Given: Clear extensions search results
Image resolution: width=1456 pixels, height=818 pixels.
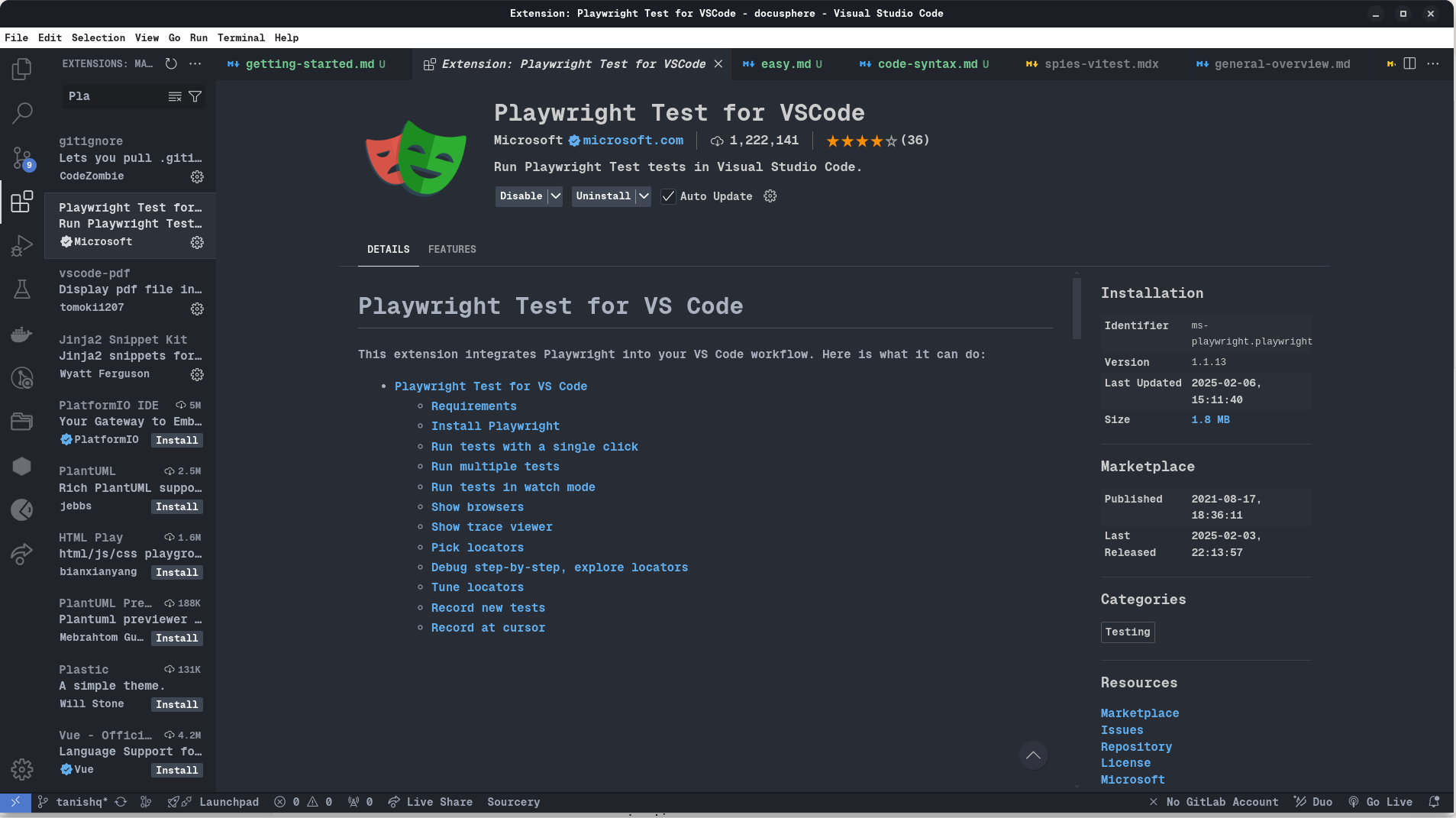Looking at the screenshot, I should 175,96.
